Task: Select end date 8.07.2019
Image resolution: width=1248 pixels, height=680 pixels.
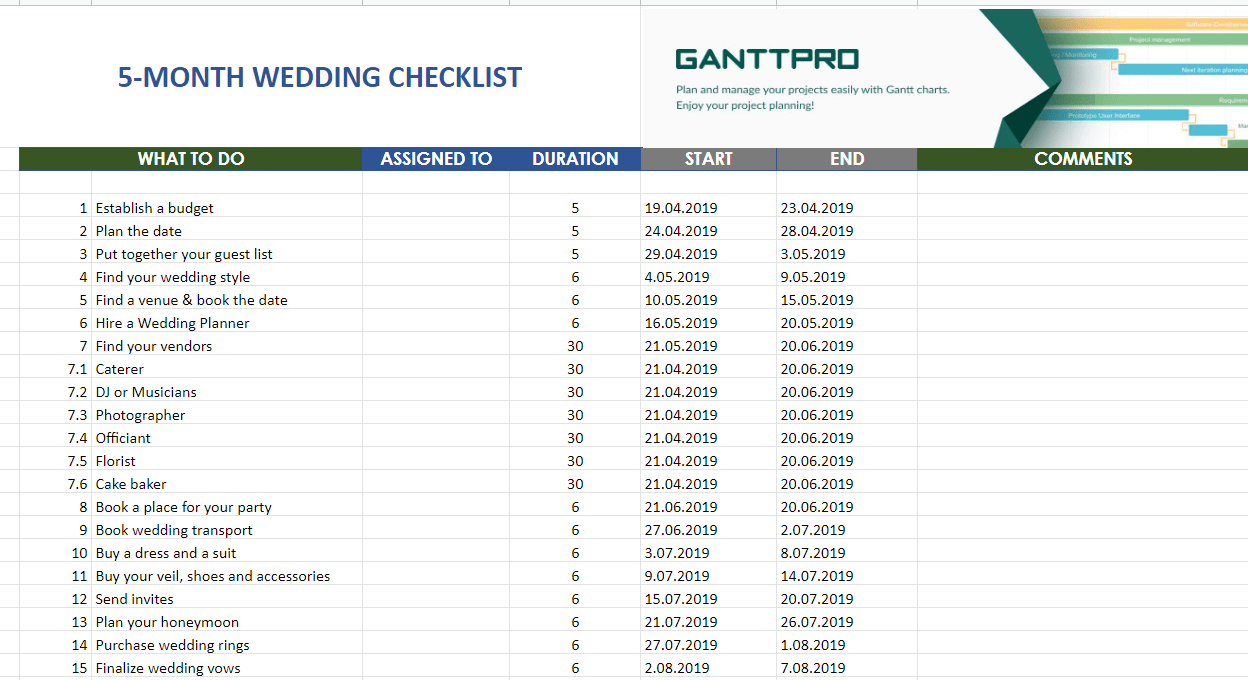Action: point(847,553)
